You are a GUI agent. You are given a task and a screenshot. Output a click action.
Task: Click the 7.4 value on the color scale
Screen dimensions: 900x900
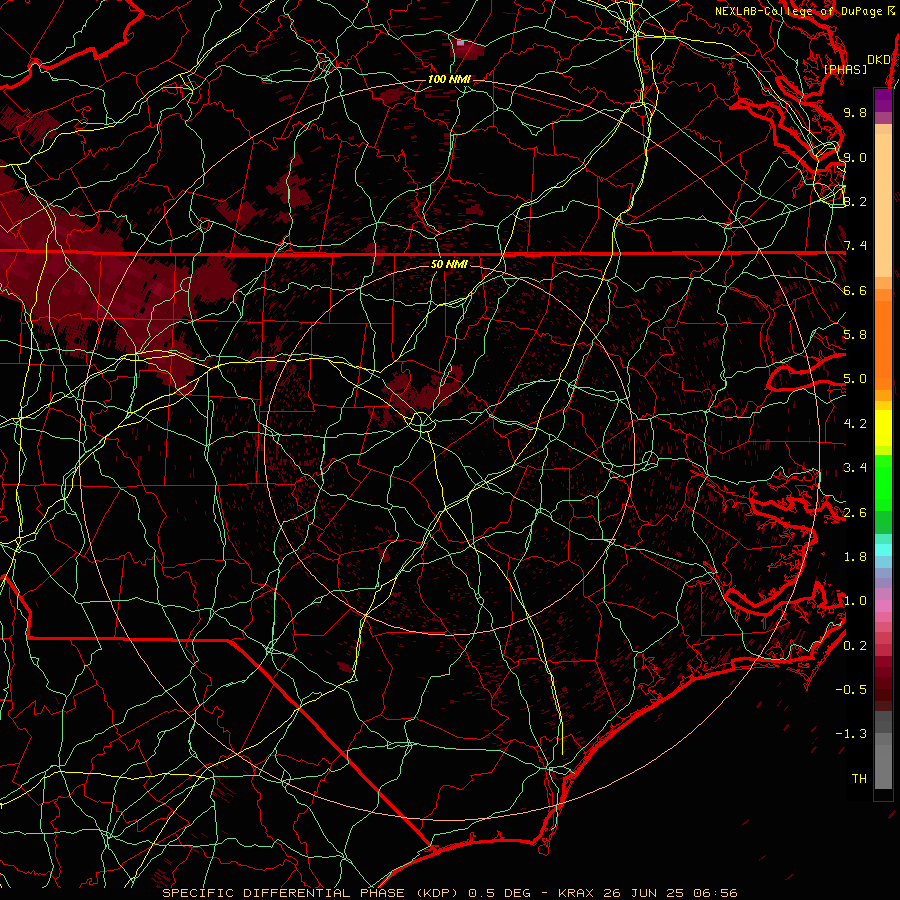tap(855, 246)
